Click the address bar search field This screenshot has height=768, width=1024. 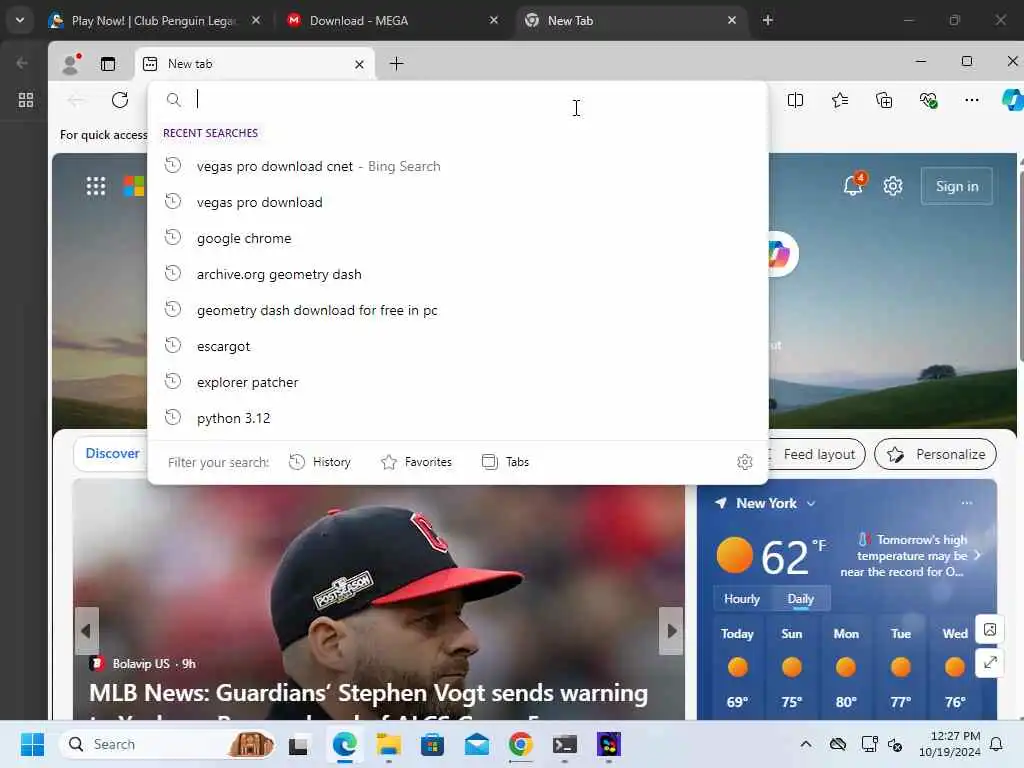457,99
